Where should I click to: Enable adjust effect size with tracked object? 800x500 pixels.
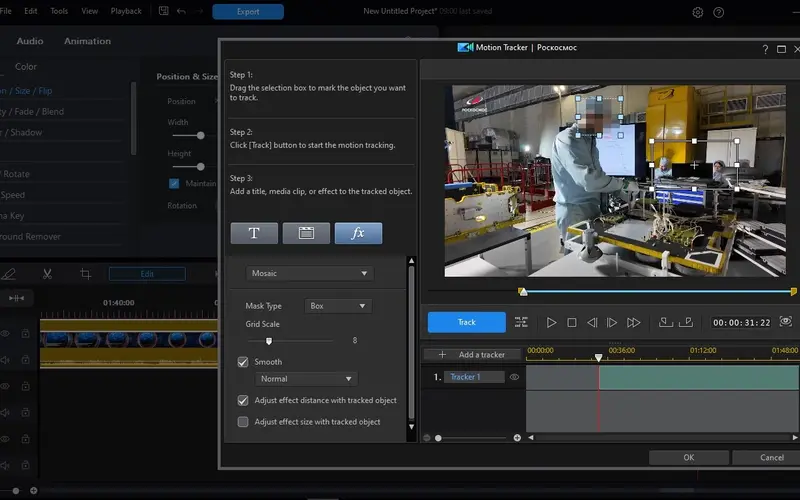pos(243,422)
